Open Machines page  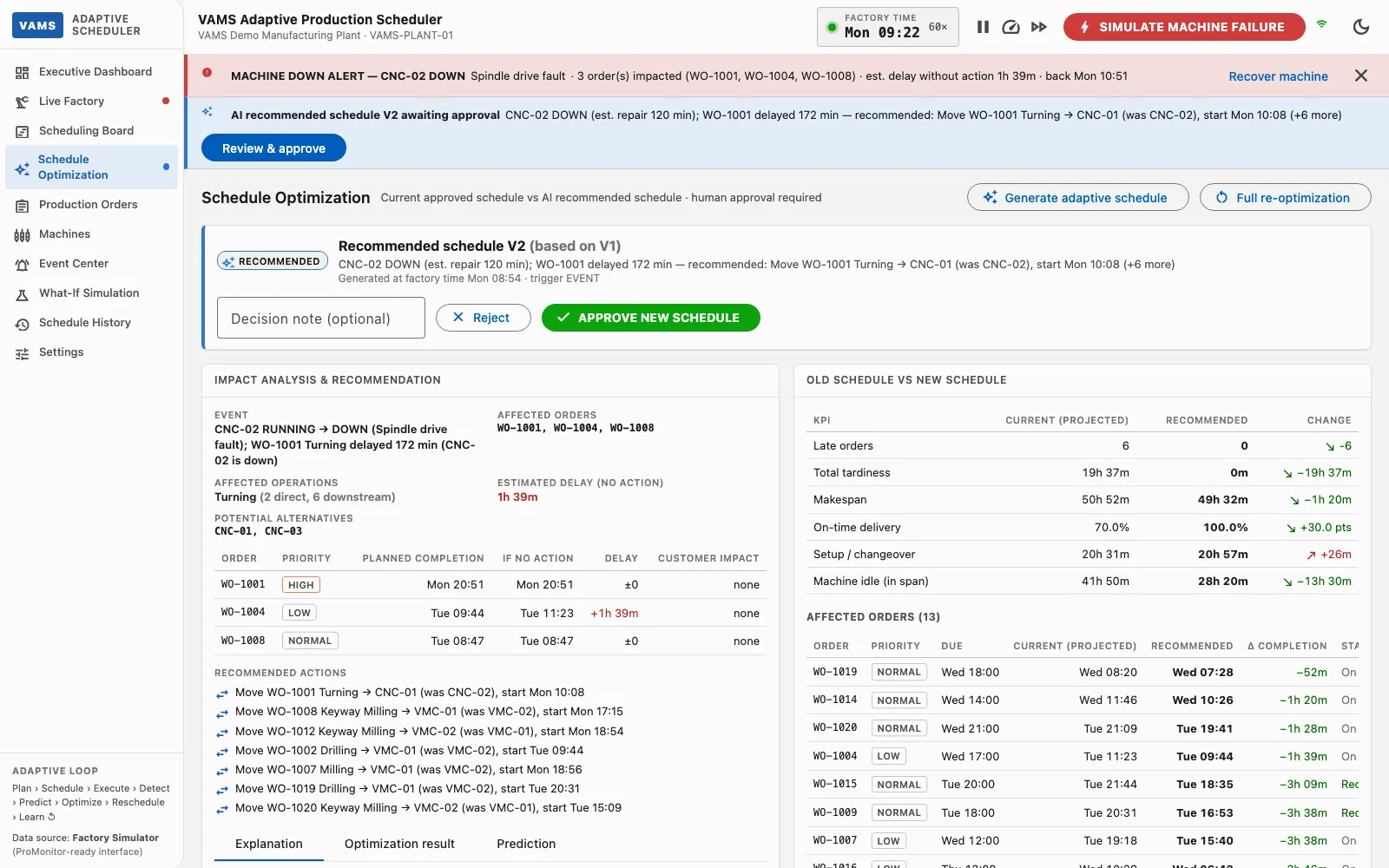(91, 234)
